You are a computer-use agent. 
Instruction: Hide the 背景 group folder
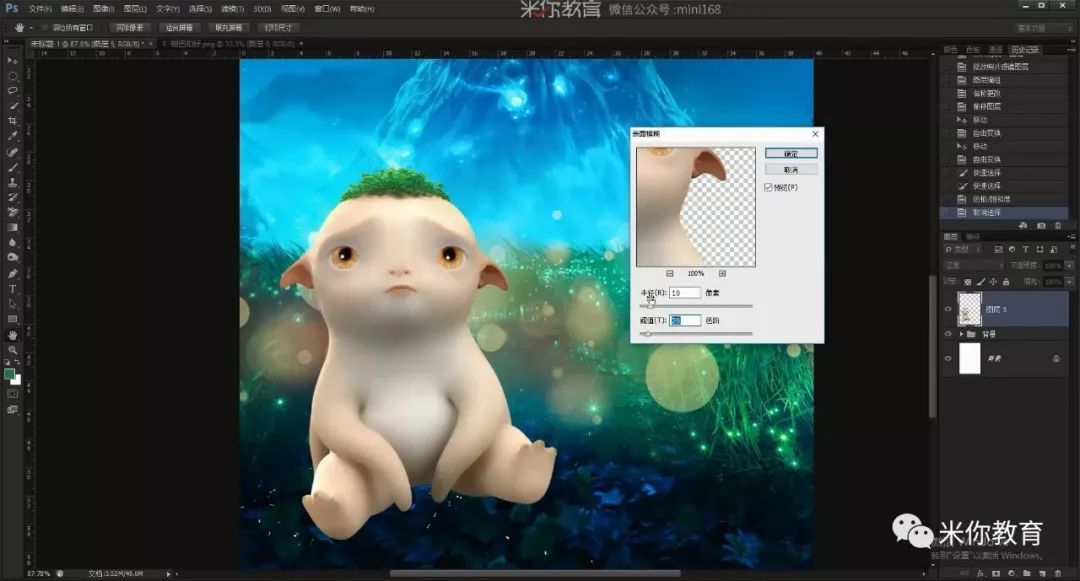tap(948, 334)
